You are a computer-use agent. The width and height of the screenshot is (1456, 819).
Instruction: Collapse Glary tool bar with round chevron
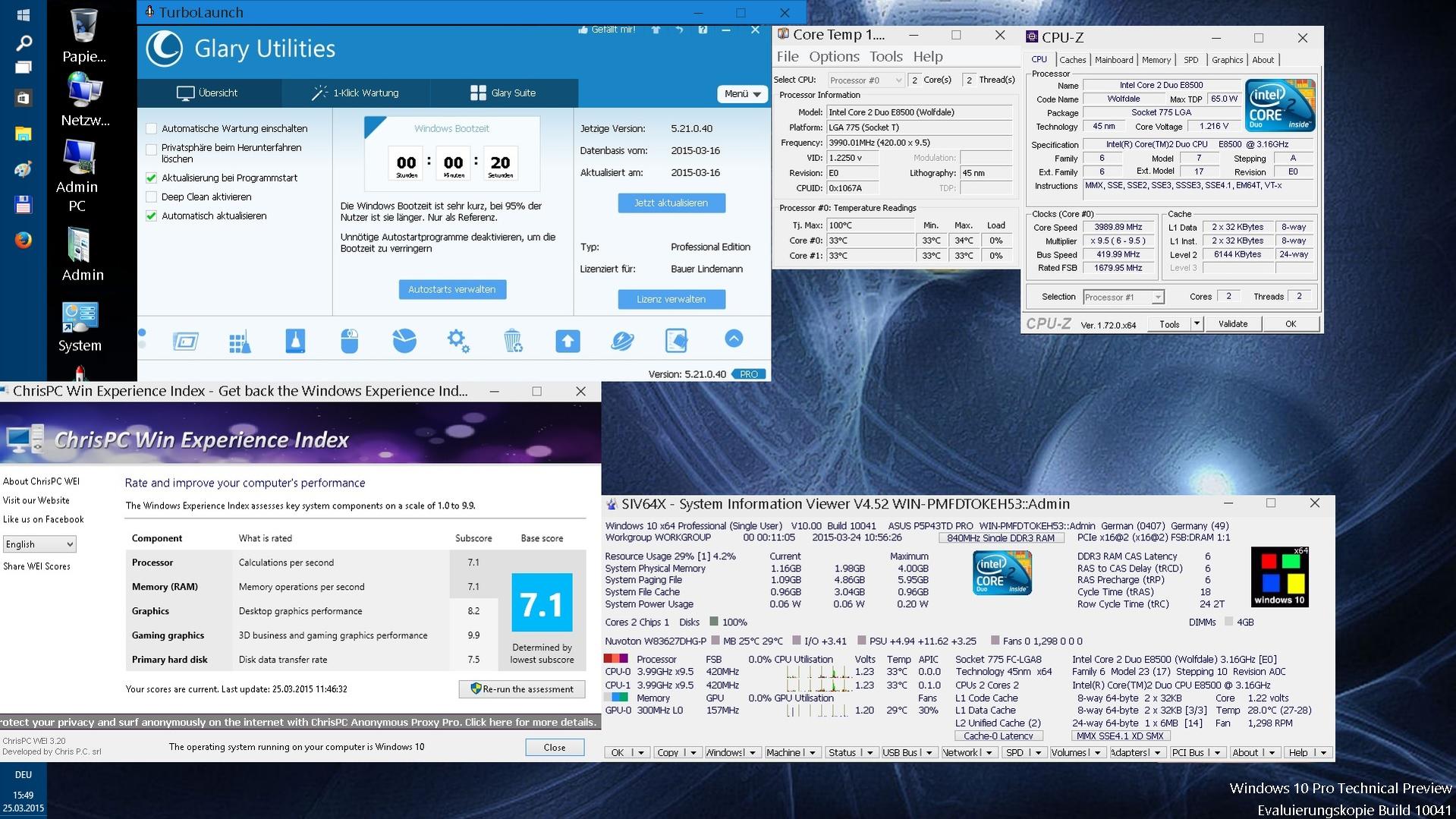(734, 339)
